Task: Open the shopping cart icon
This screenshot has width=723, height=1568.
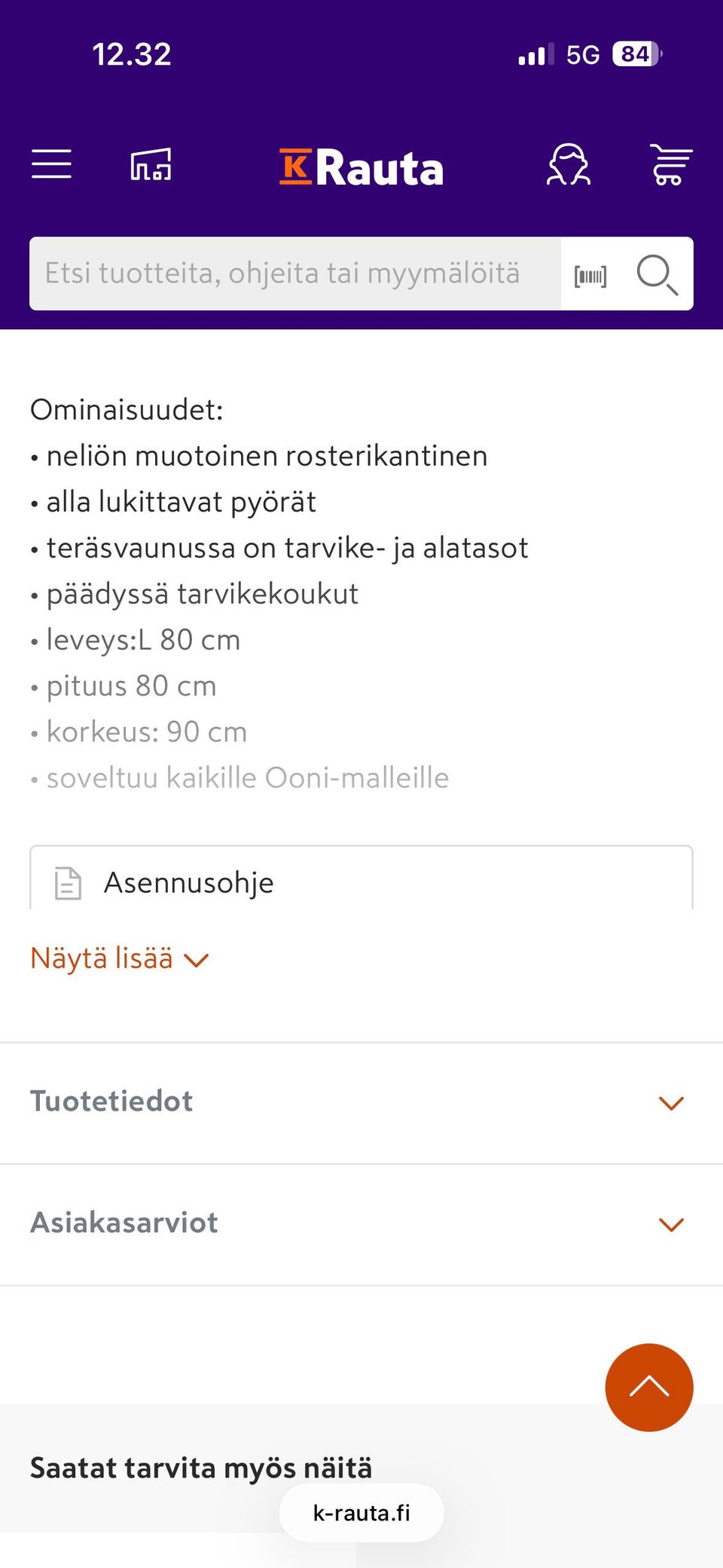Action: (x=670, y=164)
